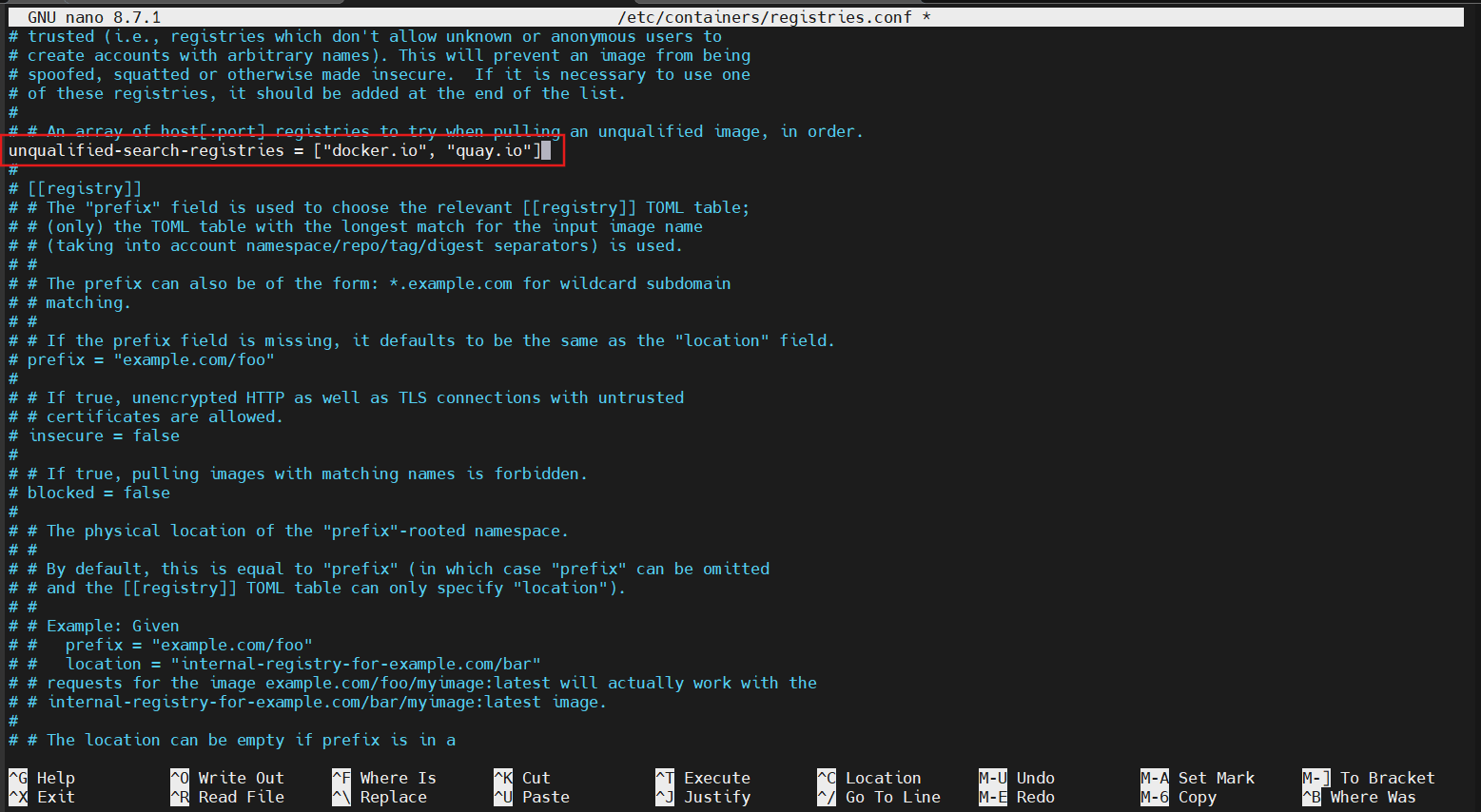Click the M-6 Copy shortcut

pyautogui.click(x=1179, y=797)
